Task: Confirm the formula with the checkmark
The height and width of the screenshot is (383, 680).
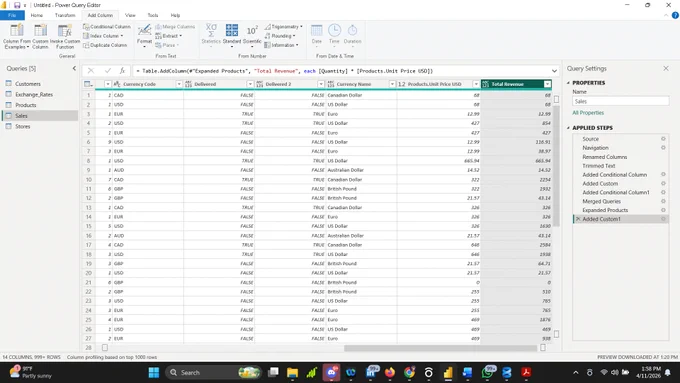Action: coord(108,71)
